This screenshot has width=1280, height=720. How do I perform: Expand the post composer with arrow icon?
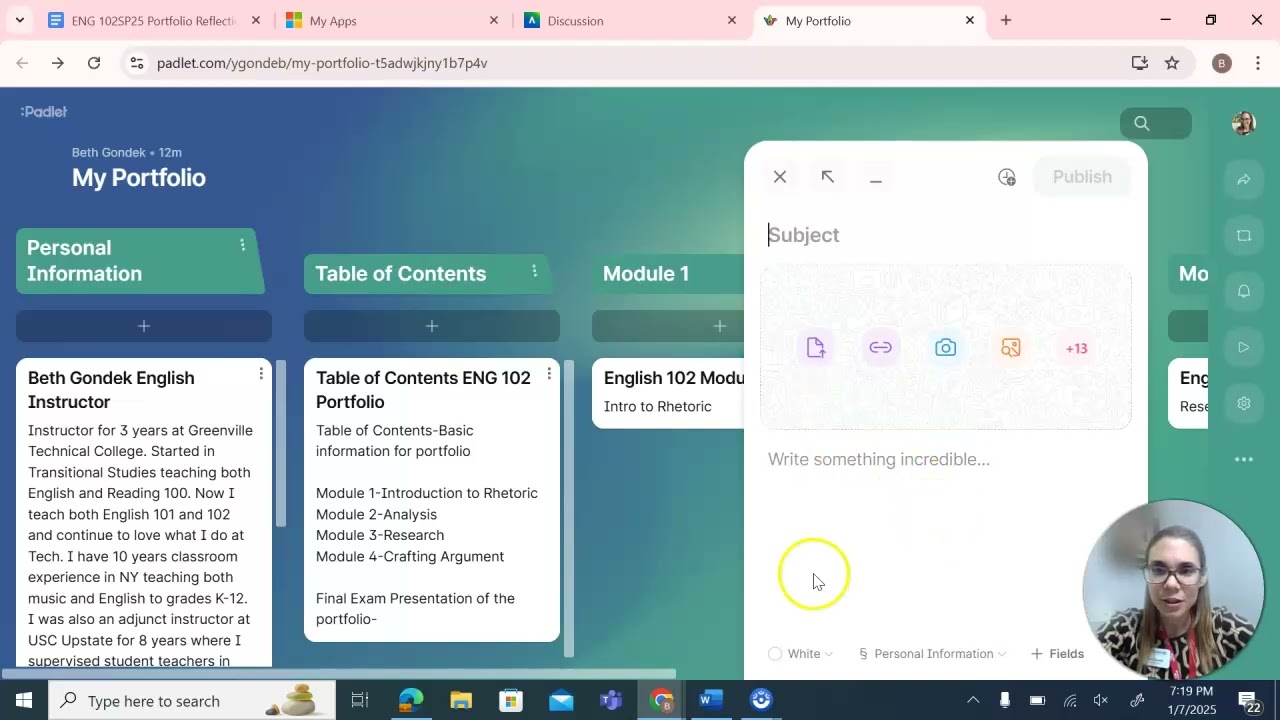click(828, 177)
